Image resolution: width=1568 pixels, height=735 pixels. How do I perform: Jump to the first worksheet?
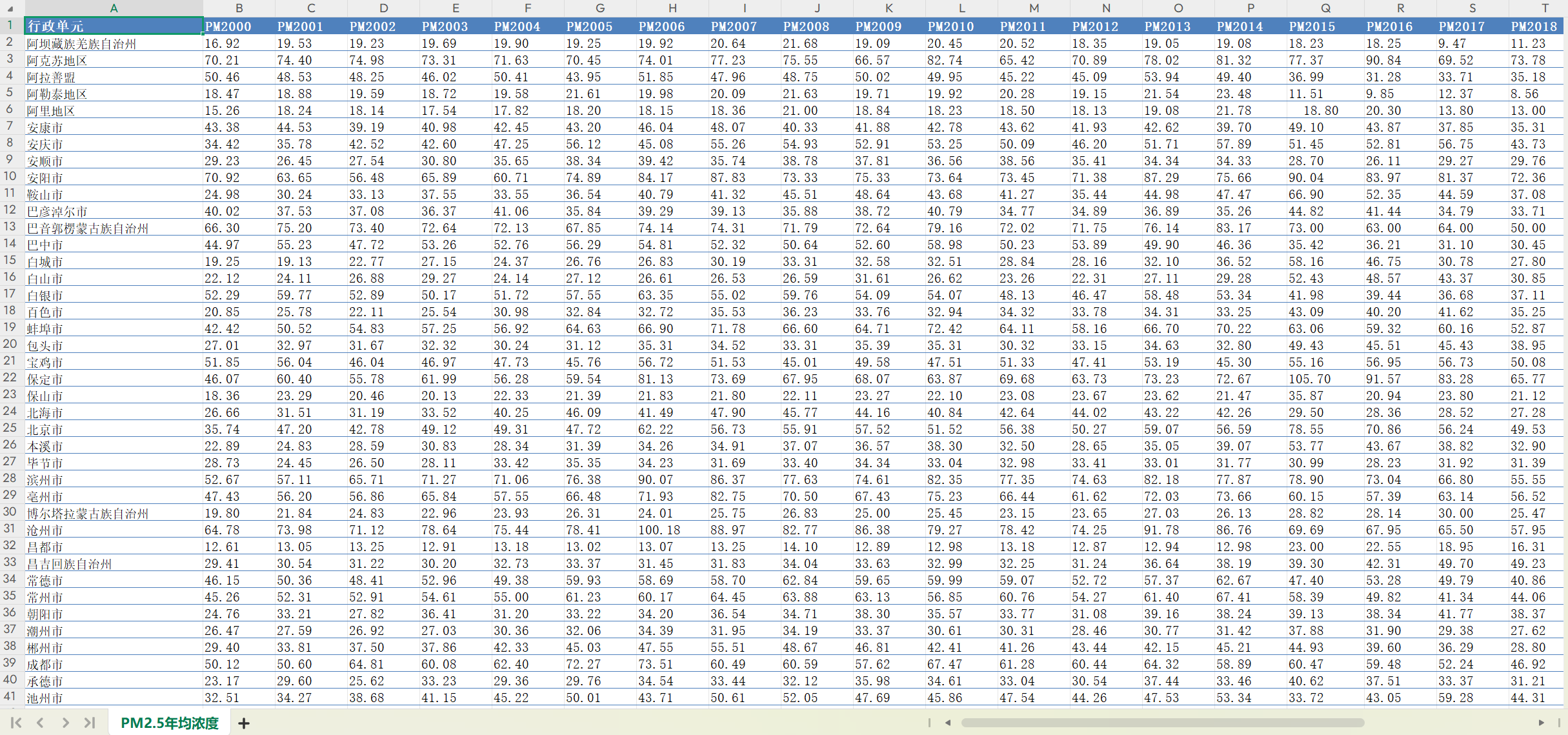click(16, 723)
